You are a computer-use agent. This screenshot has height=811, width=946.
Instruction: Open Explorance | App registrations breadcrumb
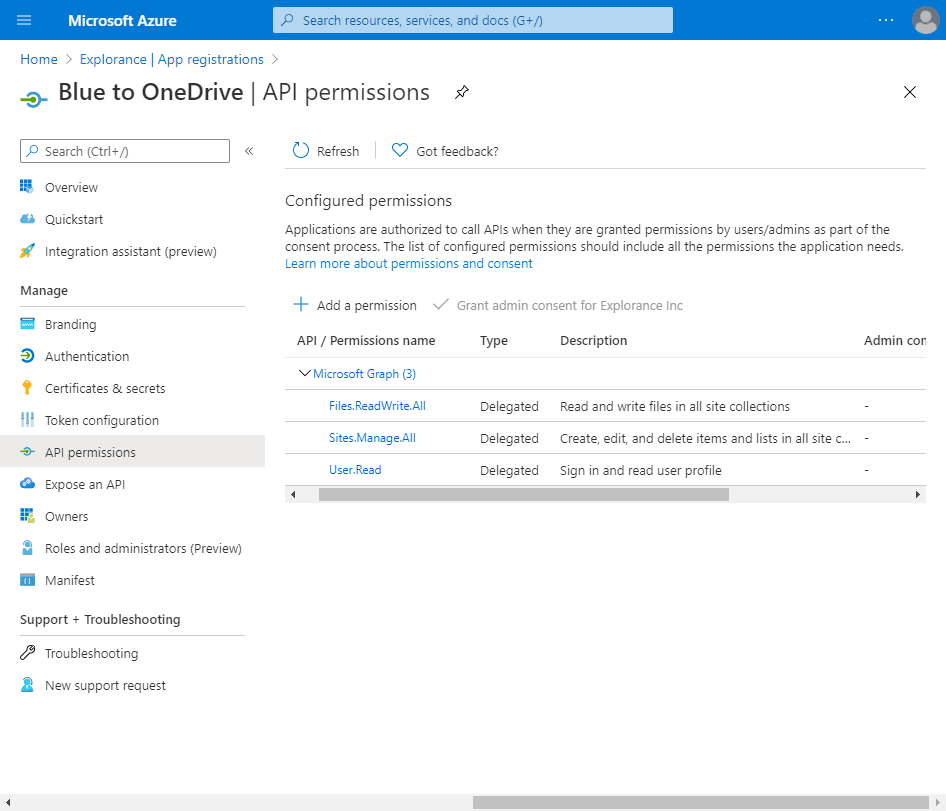point(171,59)
